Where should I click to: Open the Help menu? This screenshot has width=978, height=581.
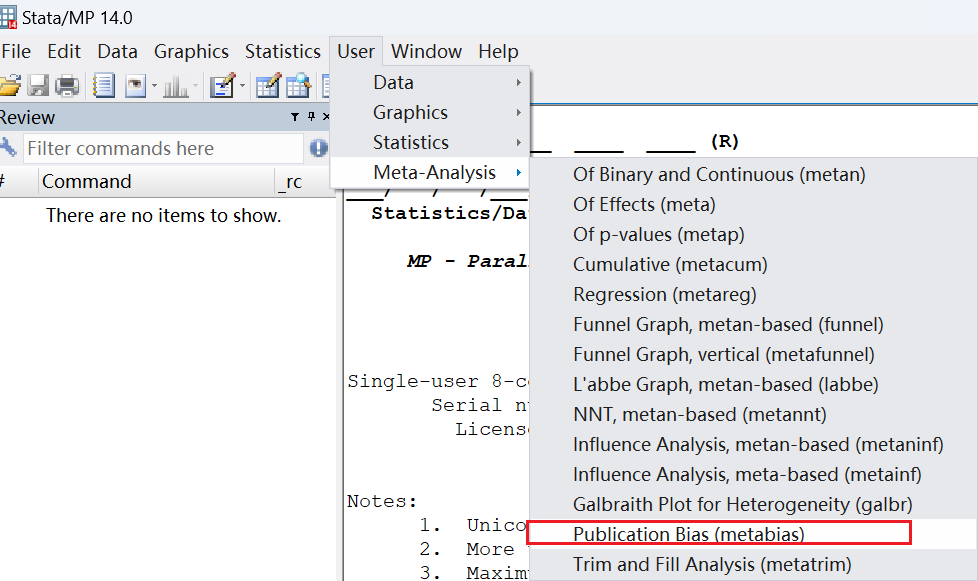coord(498,51)
